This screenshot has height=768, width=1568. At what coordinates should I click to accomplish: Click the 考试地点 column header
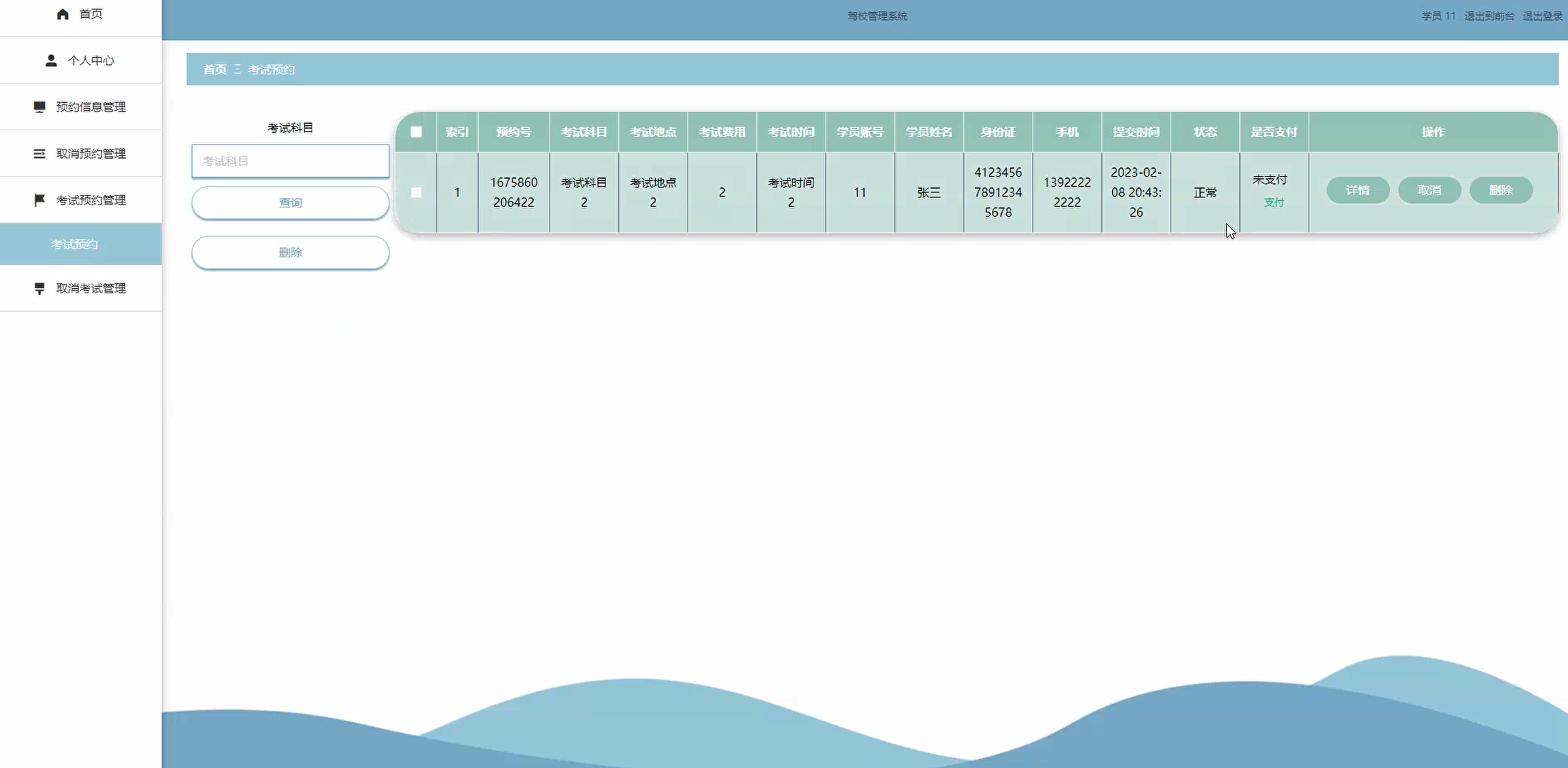pyautogui.click(x=653, y=132)
